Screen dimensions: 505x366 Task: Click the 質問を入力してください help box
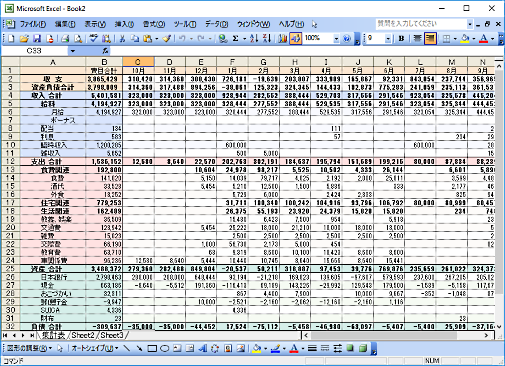(421, 24)
